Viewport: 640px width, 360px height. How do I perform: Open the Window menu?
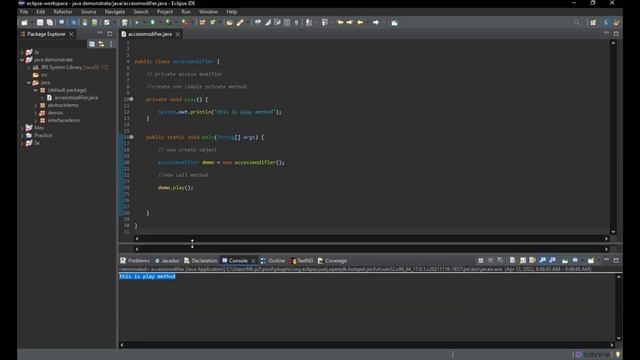click(208, 12)
